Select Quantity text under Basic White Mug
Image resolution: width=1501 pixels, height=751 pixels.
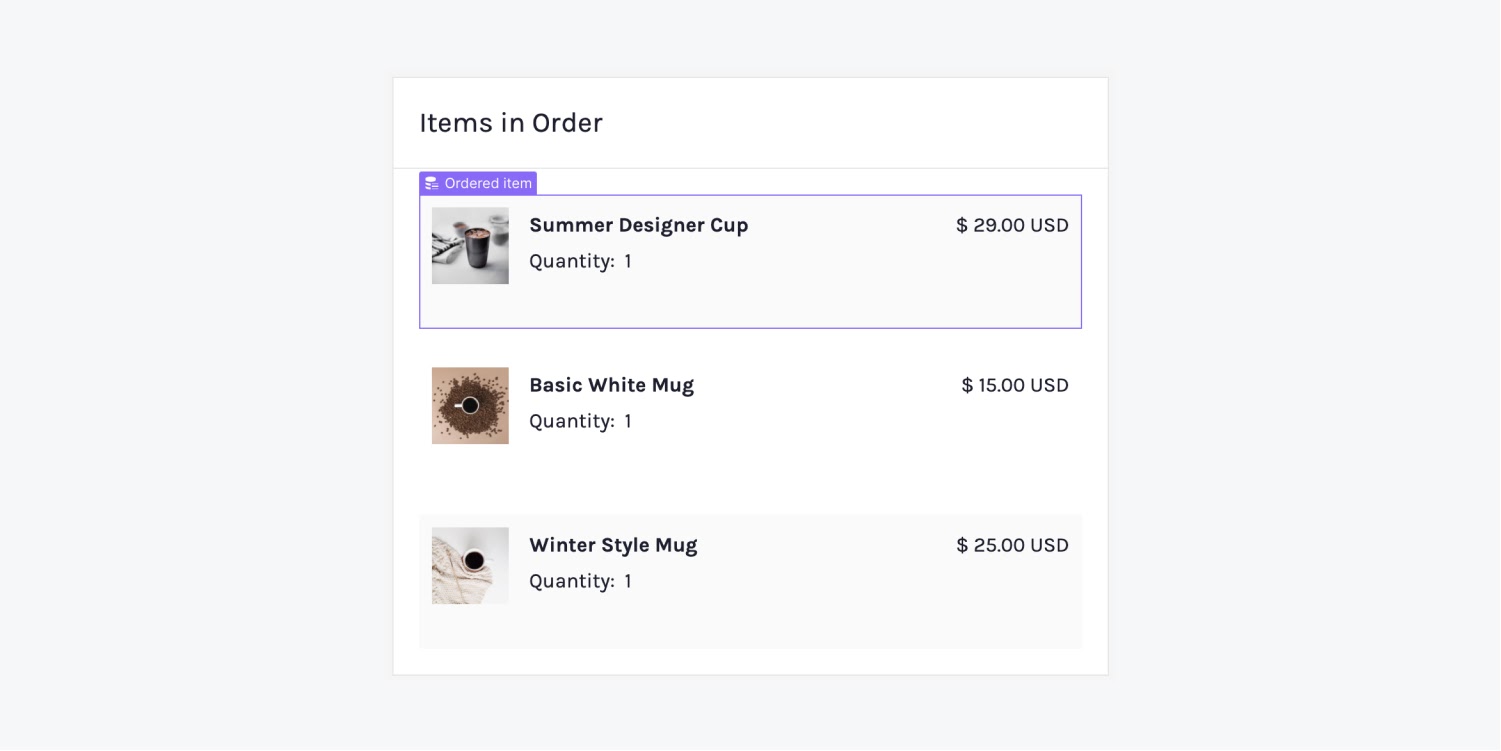coord(572,421)
